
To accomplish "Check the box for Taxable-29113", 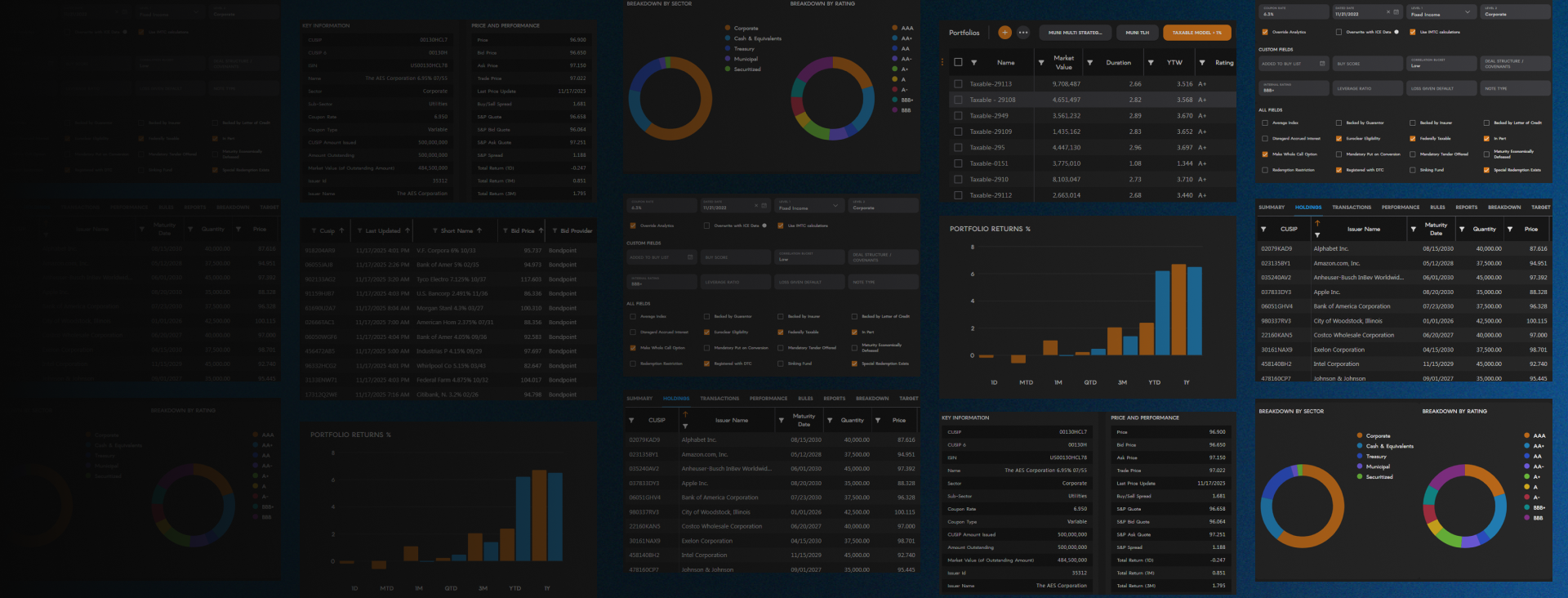I will (x=958, y=84).
